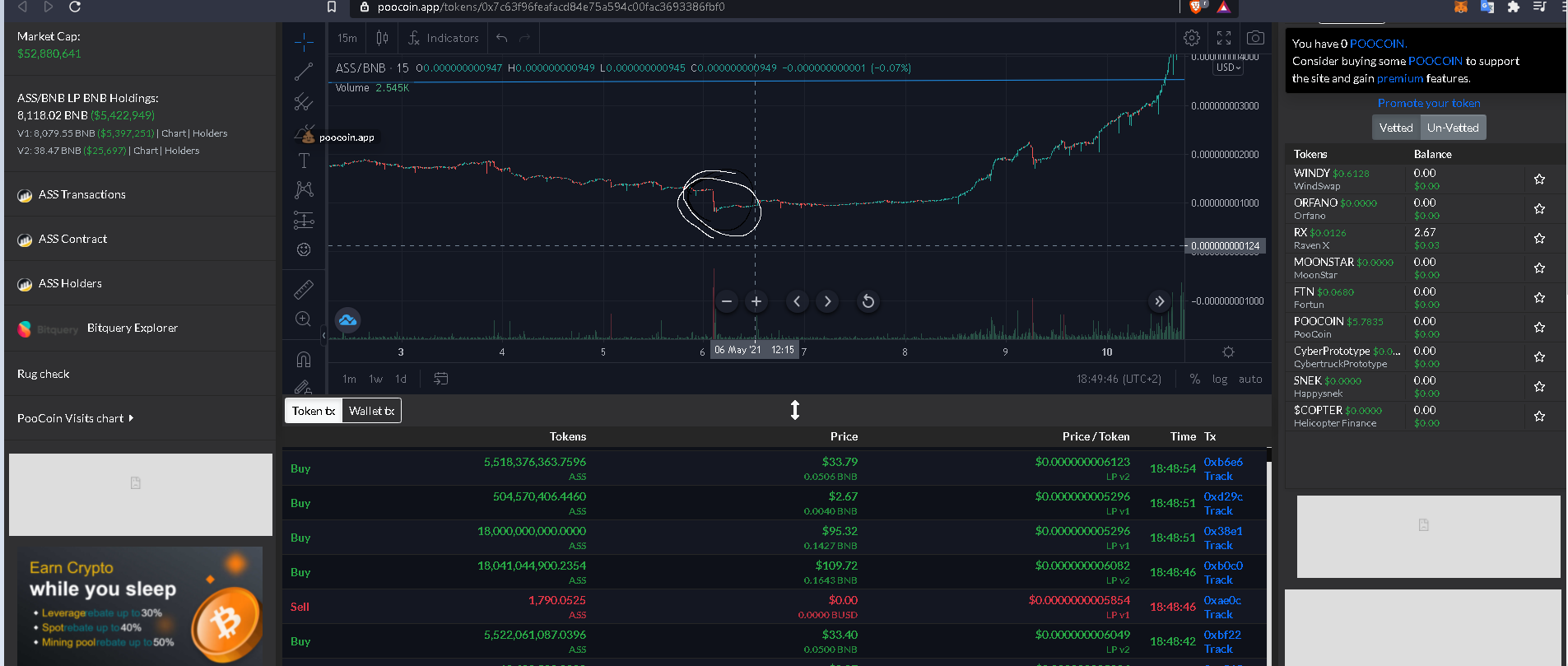The image size is (1568, 666).
Task: Switch to Un-Vetted tokens
Action: [x=1453, y=128]
